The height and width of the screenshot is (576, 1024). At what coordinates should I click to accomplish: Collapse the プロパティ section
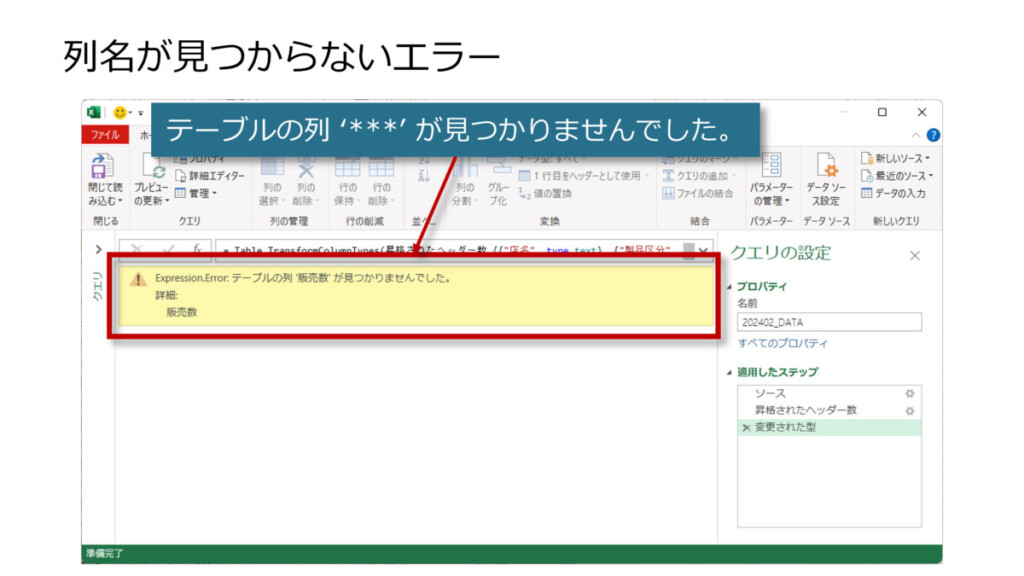point(729,286)
